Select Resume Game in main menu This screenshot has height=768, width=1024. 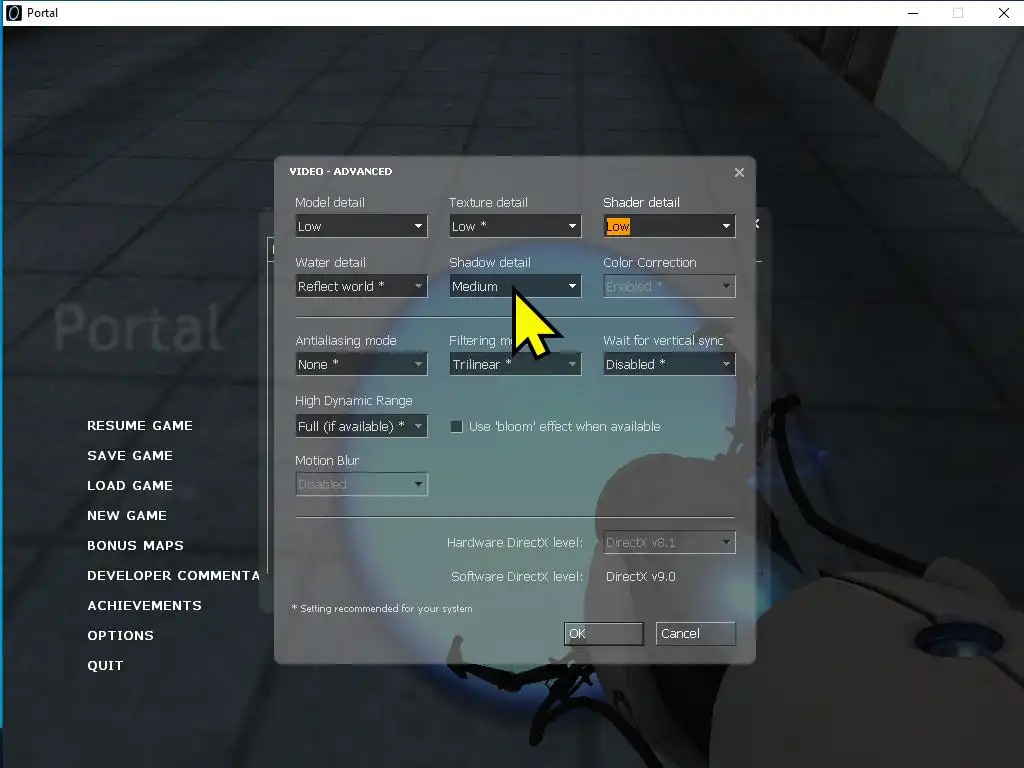[140, 426]
